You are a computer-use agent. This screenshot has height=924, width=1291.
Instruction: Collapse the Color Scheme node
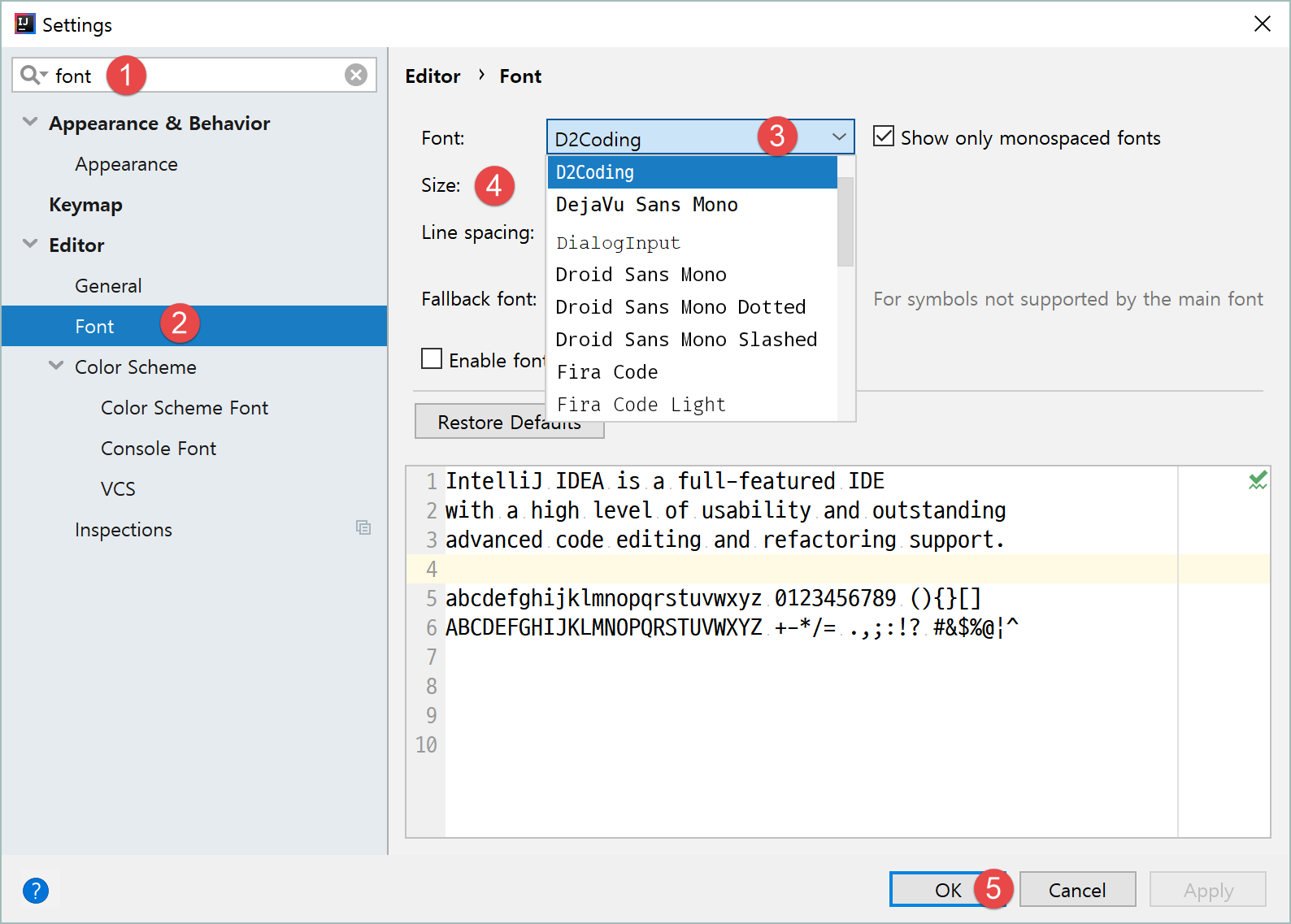point(56,367)
